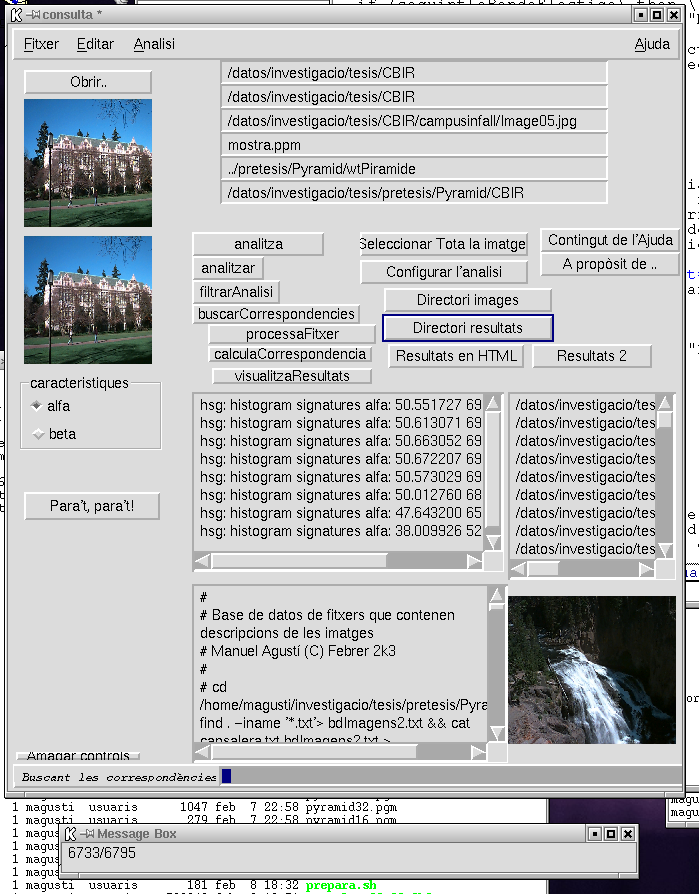Viewport: 699px width, 894px height.
Task: Open the Editar menu
Action: [x=95, y=44]
